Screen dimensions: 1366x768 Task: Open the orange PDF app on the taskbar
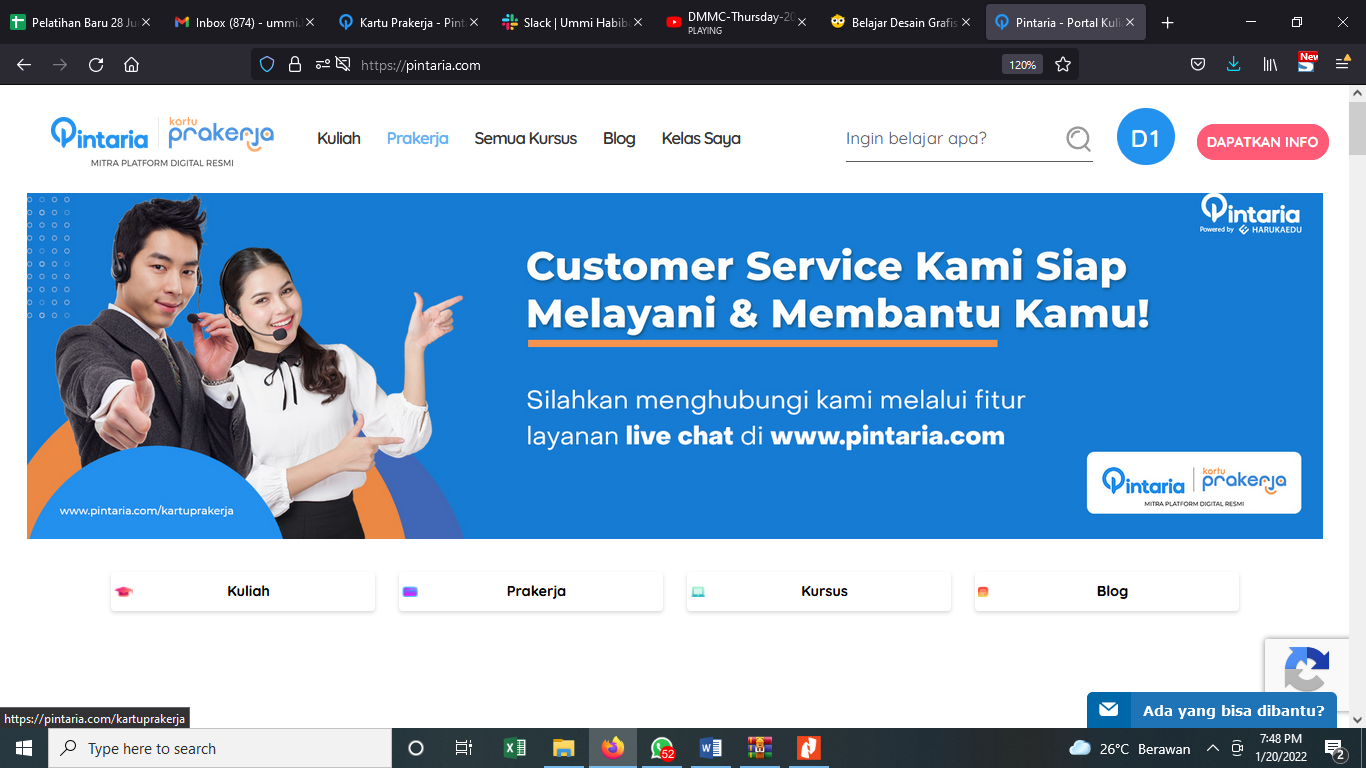(x=809, y=748)
